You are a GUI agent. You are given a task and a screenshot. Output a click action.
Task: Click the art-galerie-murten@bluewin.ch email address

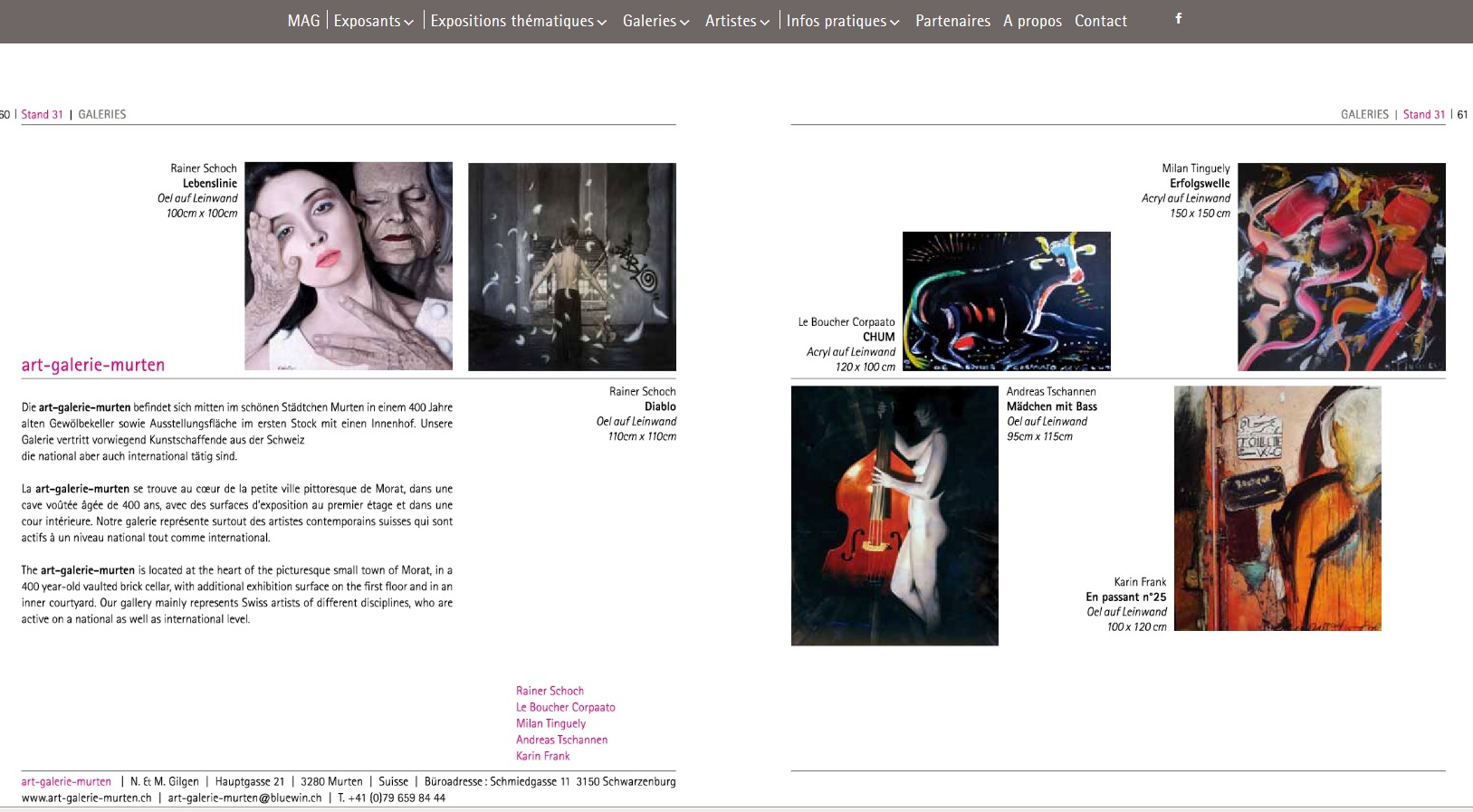(x=244, y=798)
